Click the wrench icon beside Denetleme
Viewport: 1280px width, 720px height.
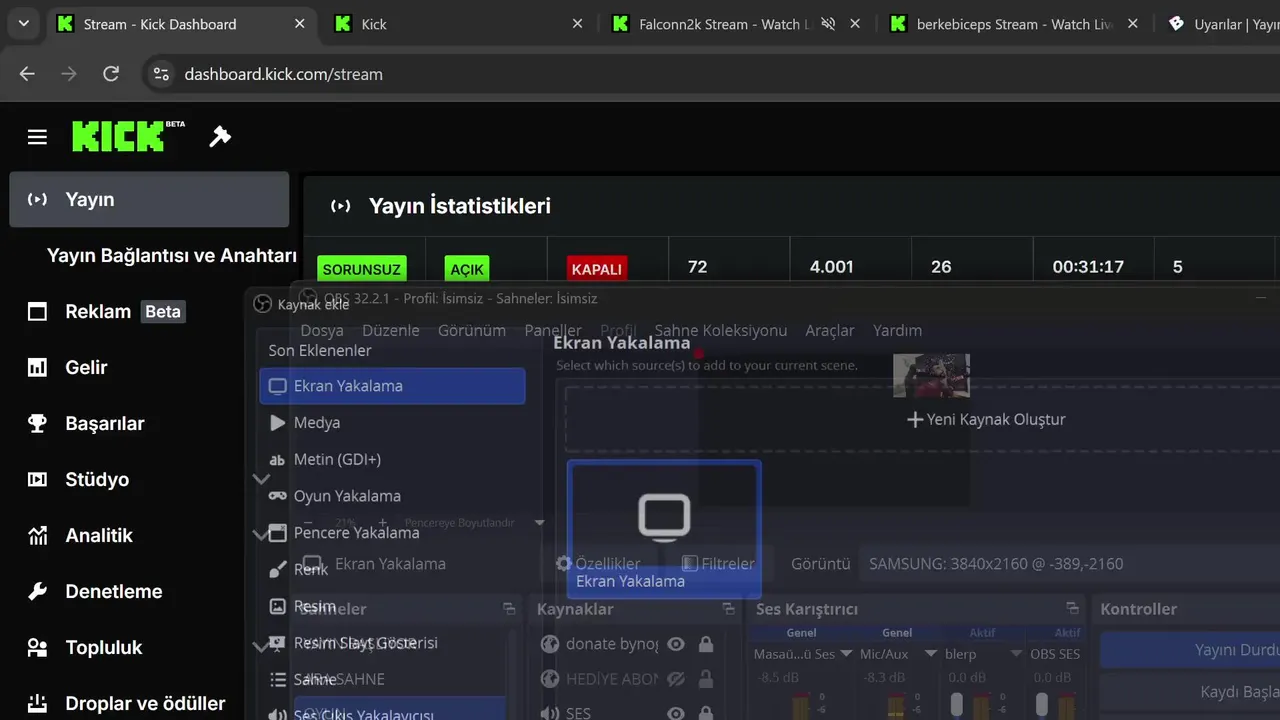37,592
